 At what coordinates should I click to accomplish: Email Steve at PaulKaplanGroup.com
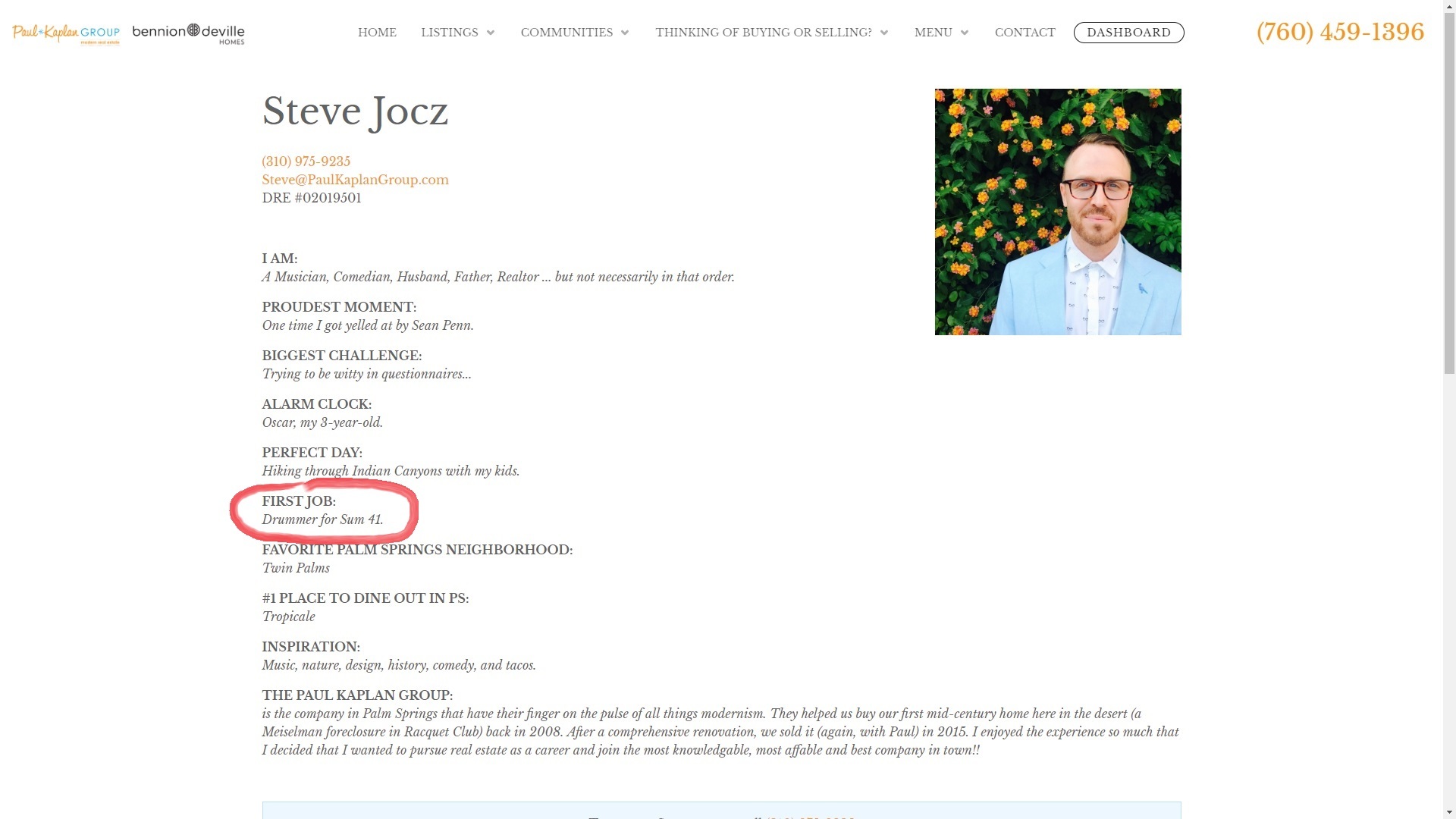pyautogui.click(x=354, y=179)
